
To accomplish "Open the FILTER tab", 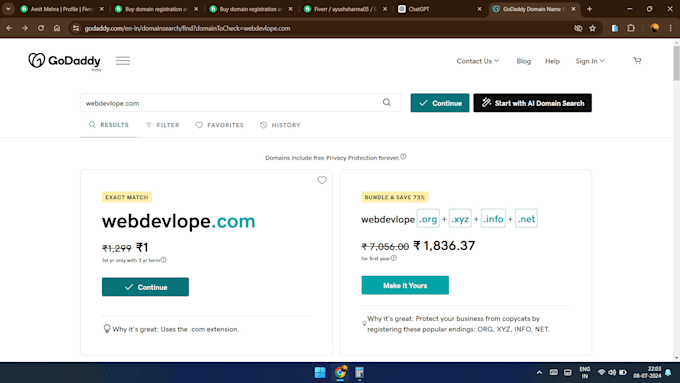I will coord(162,125).
